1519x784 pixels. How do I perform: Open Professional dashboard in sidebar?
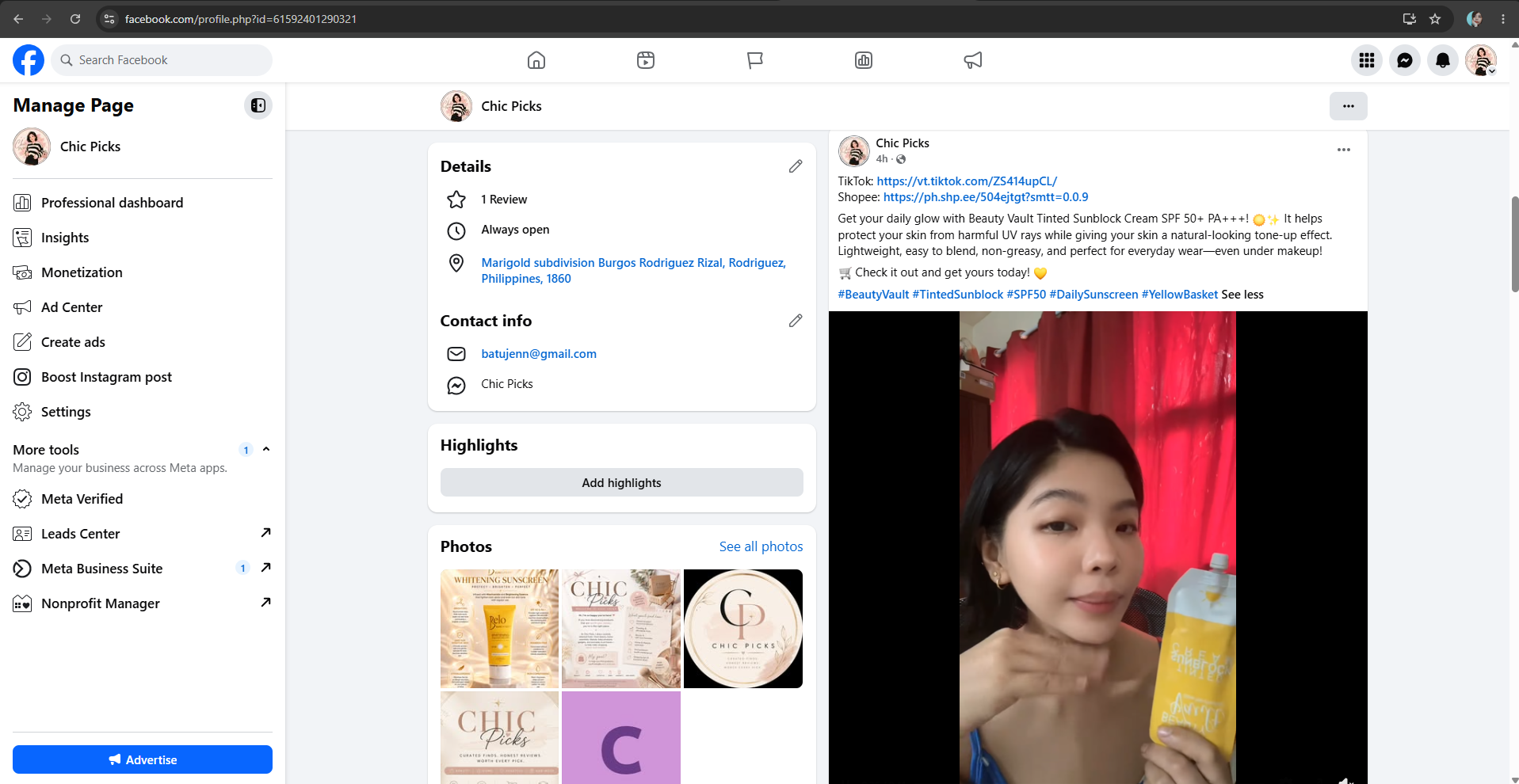pyautogui.click(x=143, y=203)
